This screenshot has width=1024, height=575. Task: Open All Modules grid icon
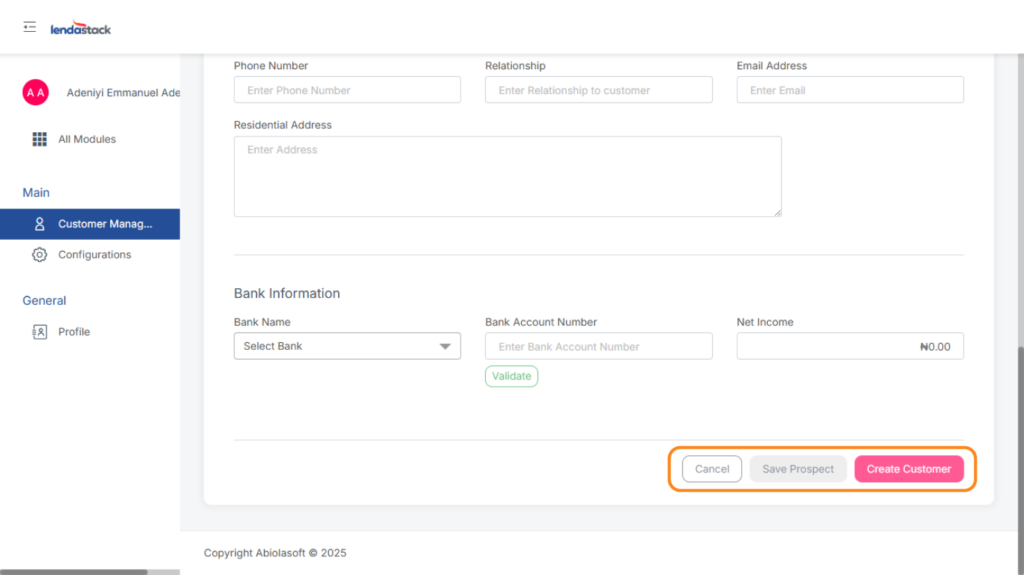40,139
